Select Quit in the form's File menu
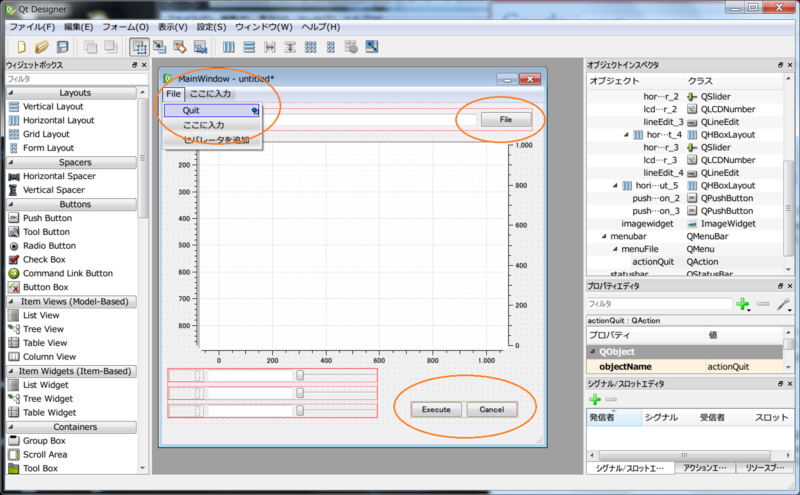The image size is (800, 495). pos(211,110)
